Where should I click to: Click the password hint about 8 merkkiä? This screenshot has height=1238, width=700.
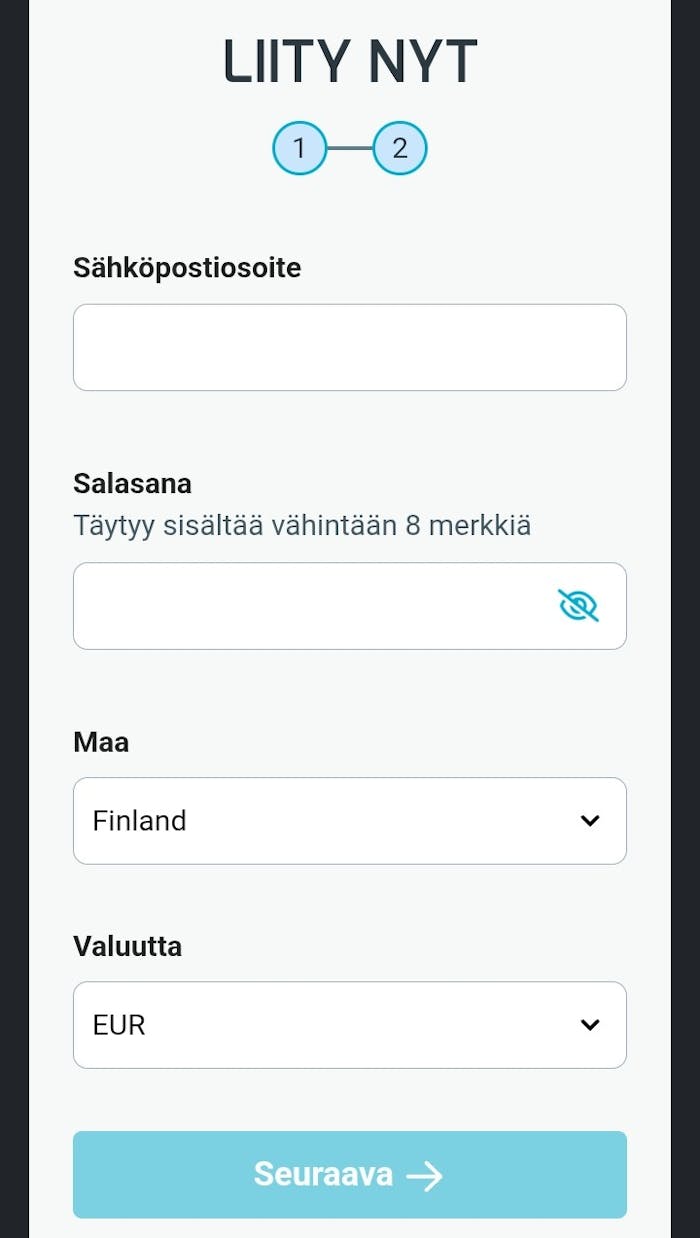(x=302, y=525)
